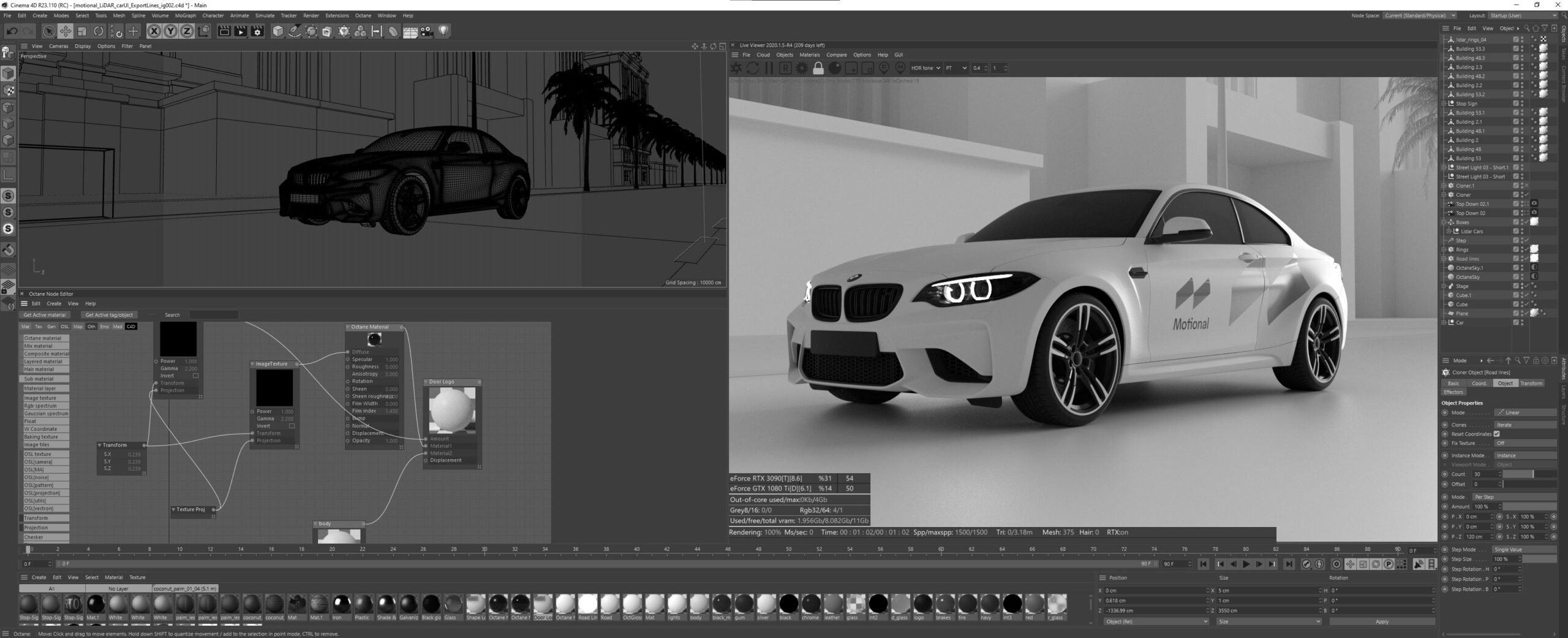Expand the Lidar Cars object in tree
The width and height of the screenshot is (1568, 638).
(1449, 232)
